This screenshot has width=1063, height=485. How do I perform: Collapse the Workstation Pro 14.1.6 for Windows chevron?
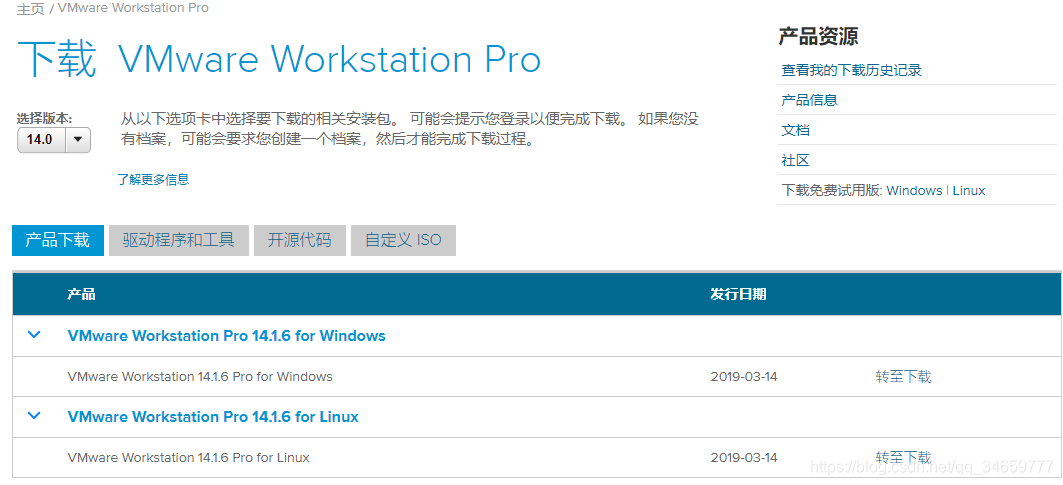34,334
